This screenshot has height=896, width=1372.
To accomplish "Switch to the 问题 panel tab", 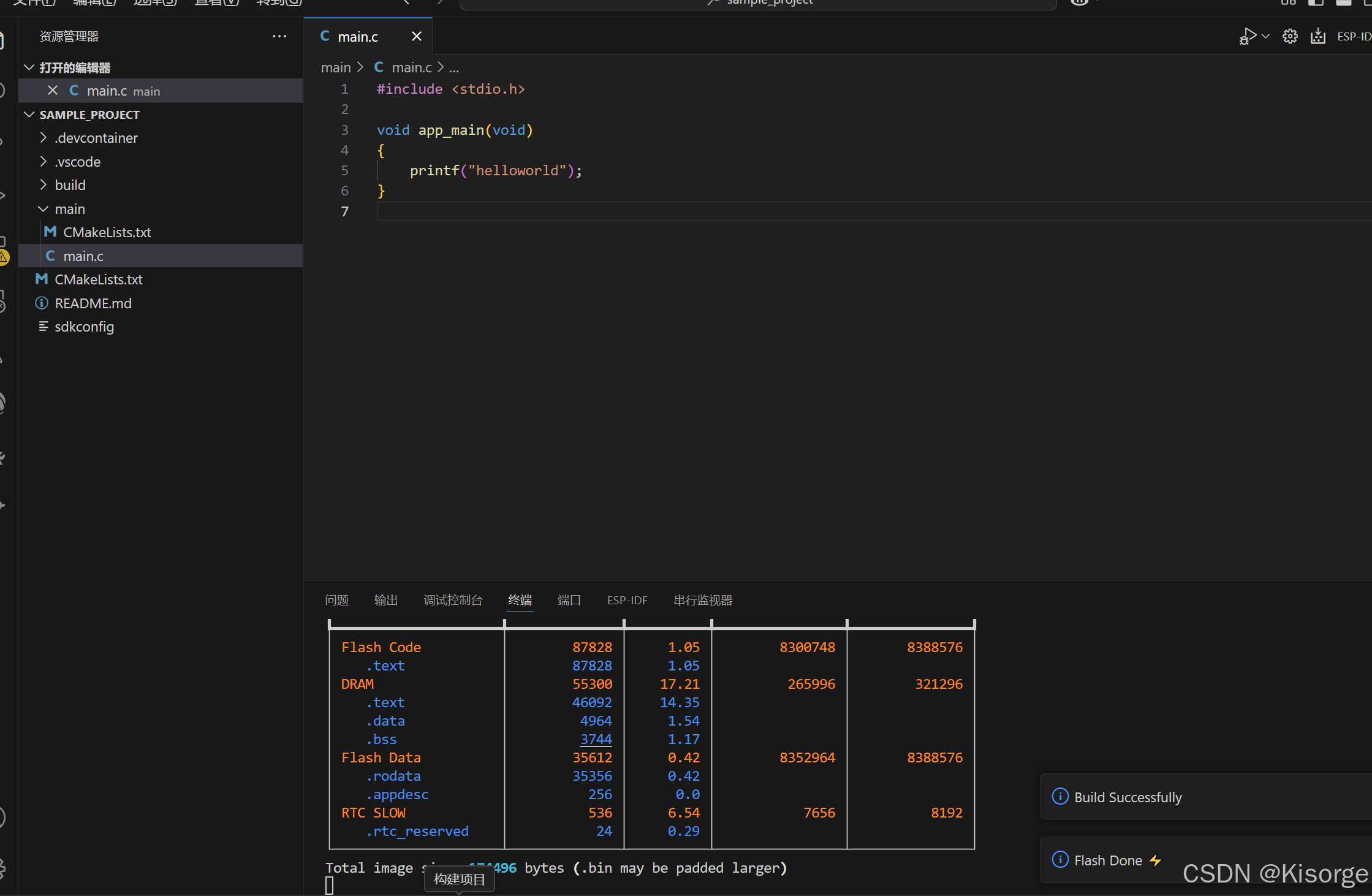I will tap(337, 600).
